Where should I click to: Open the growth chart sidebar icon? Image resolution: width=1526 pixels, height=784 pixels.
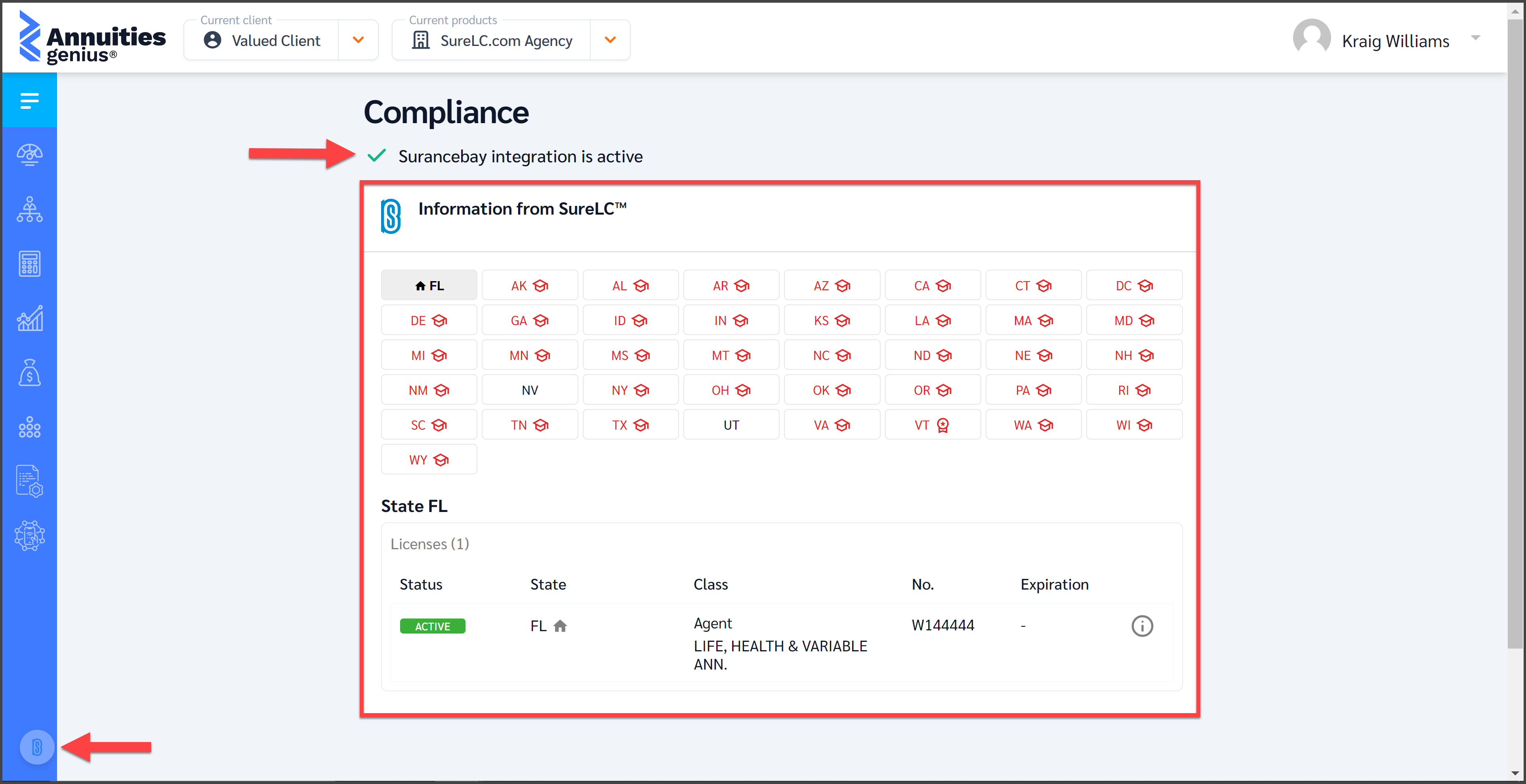[30, 319]
